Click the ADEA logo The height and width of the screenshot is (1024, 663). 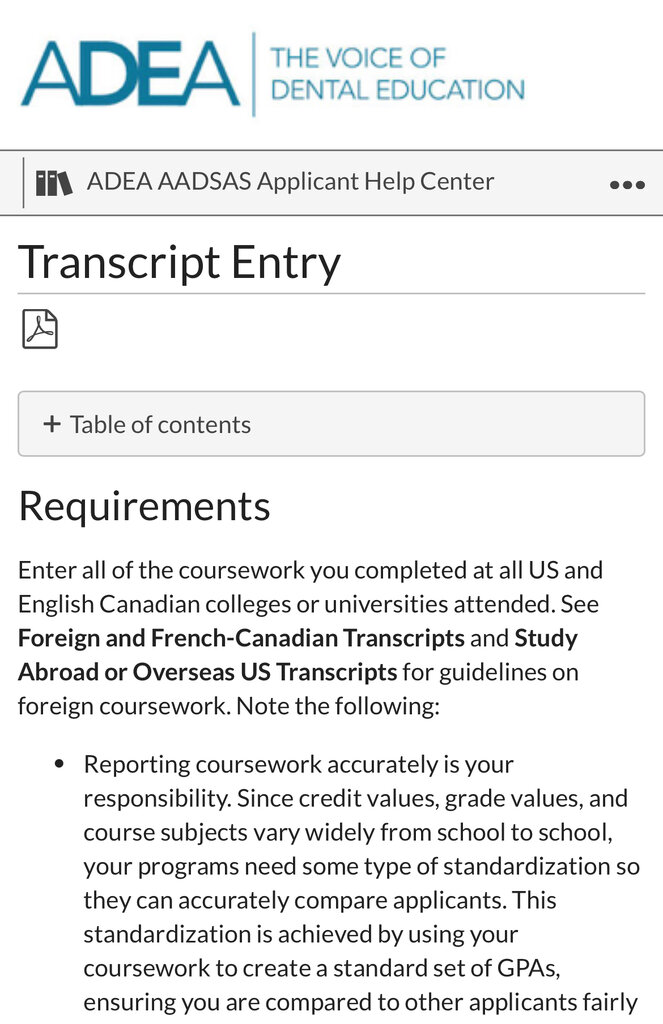coord(130,75)
